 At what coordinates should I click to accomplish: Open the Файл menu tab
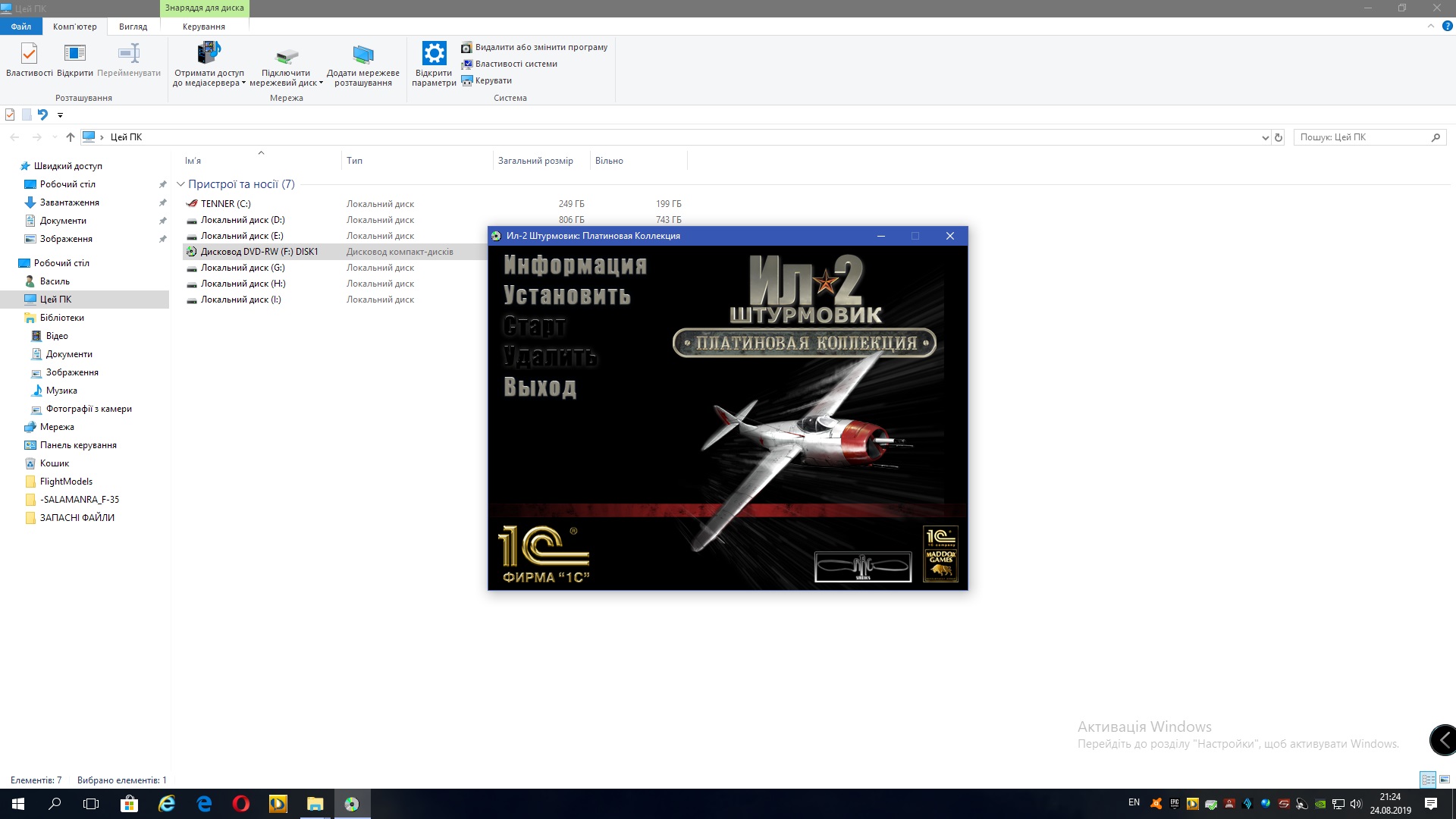[20, 27]
